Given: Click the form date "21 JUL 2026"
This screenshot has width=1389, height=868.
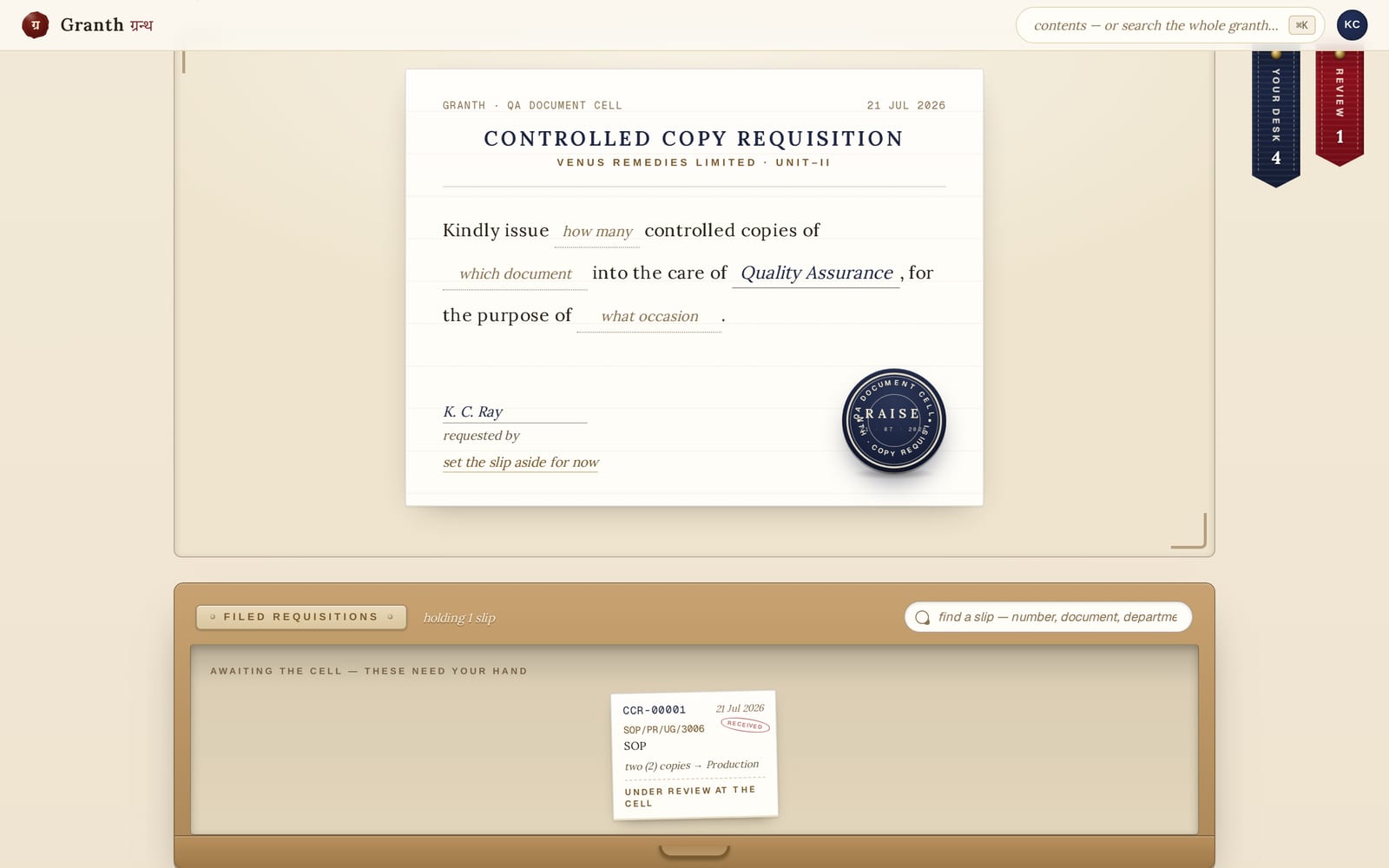Looking at the screenshot, I should click(906, 105).
